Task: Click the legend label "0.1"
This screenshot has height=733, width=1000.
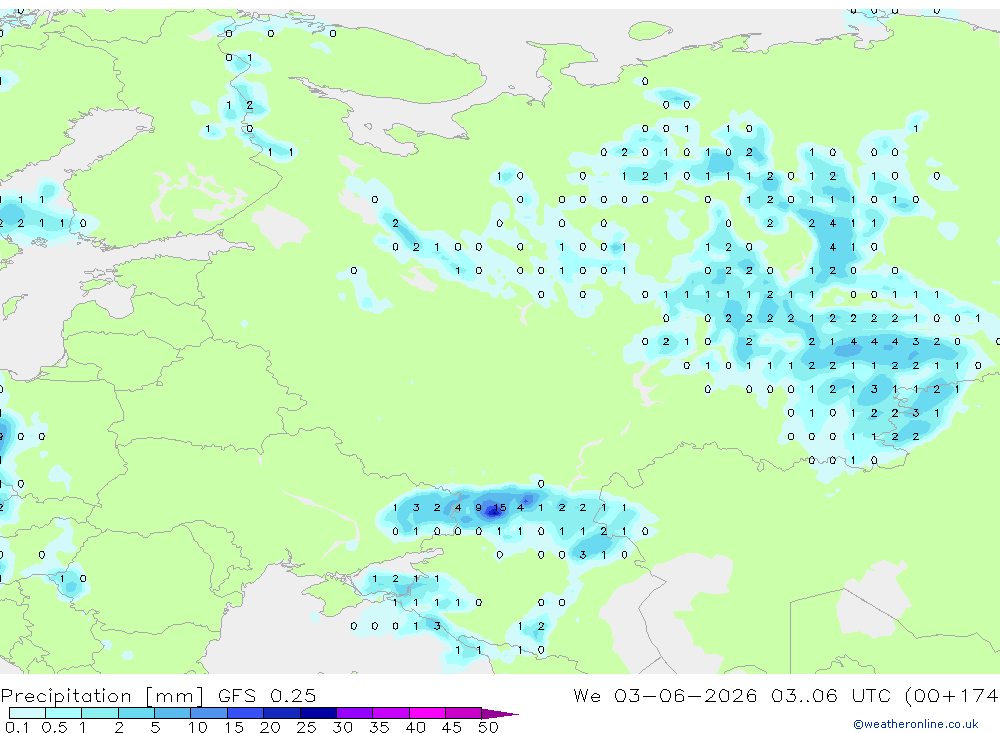Action: (x=17, y=727)
